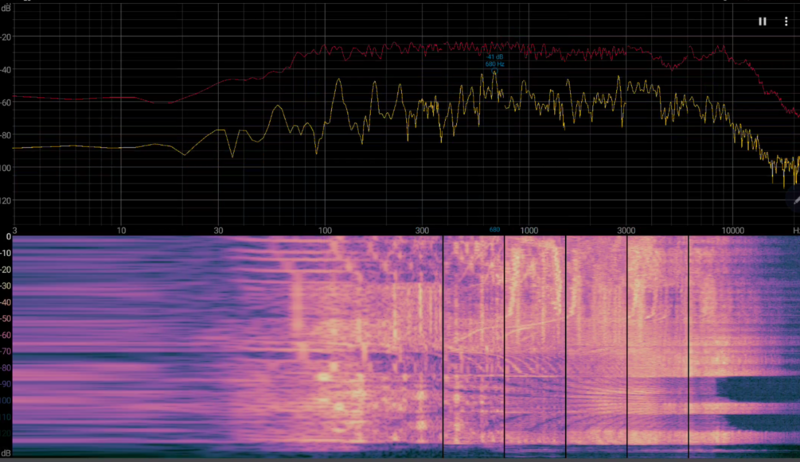Click the -40 dB label on spectrum axis
This screenshot has height=462, width=800.
7,70
